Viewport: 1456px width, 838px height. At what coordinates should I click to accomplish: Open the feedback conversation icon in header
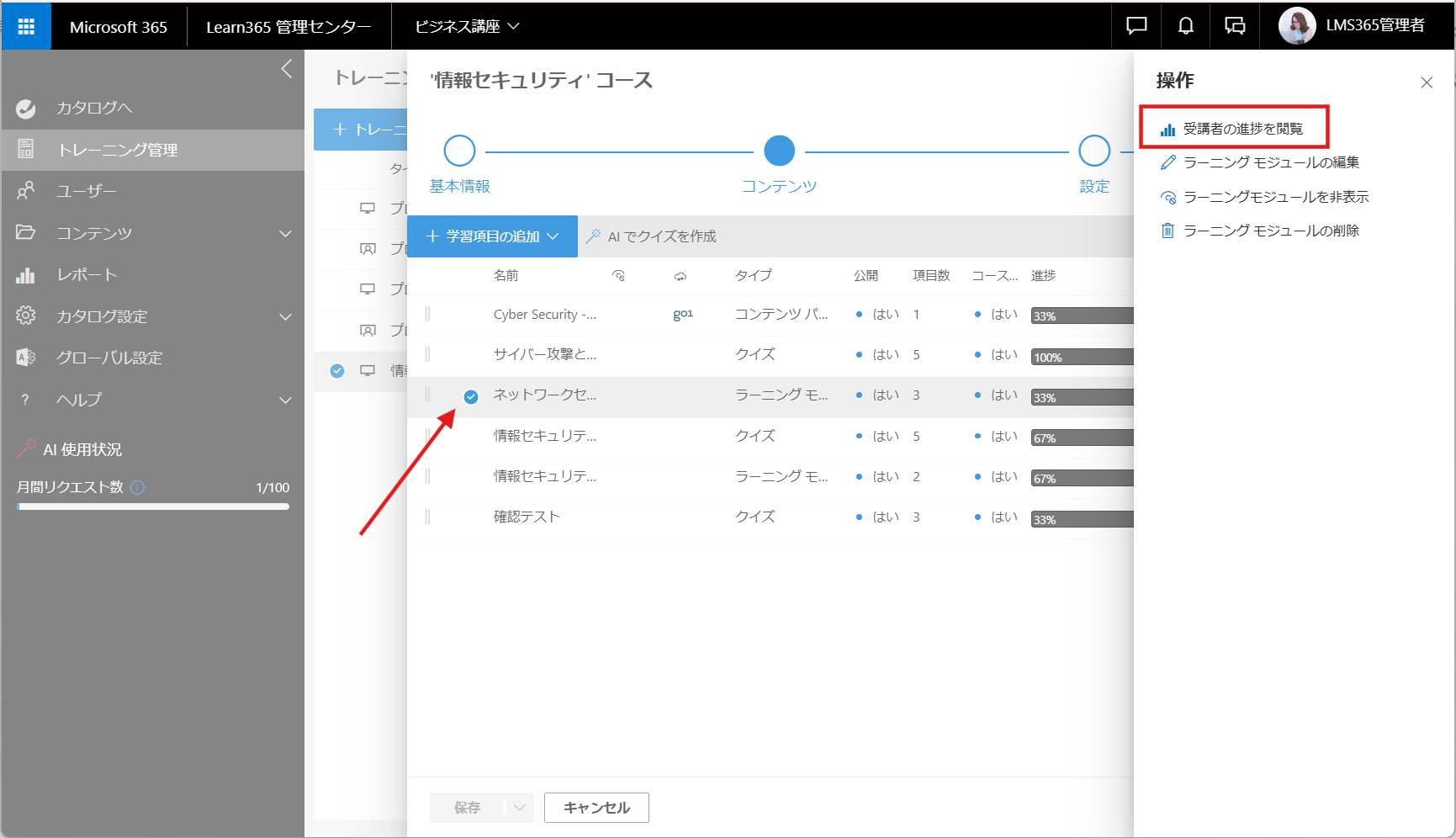pyautogui.click(x=1235, y=26)
